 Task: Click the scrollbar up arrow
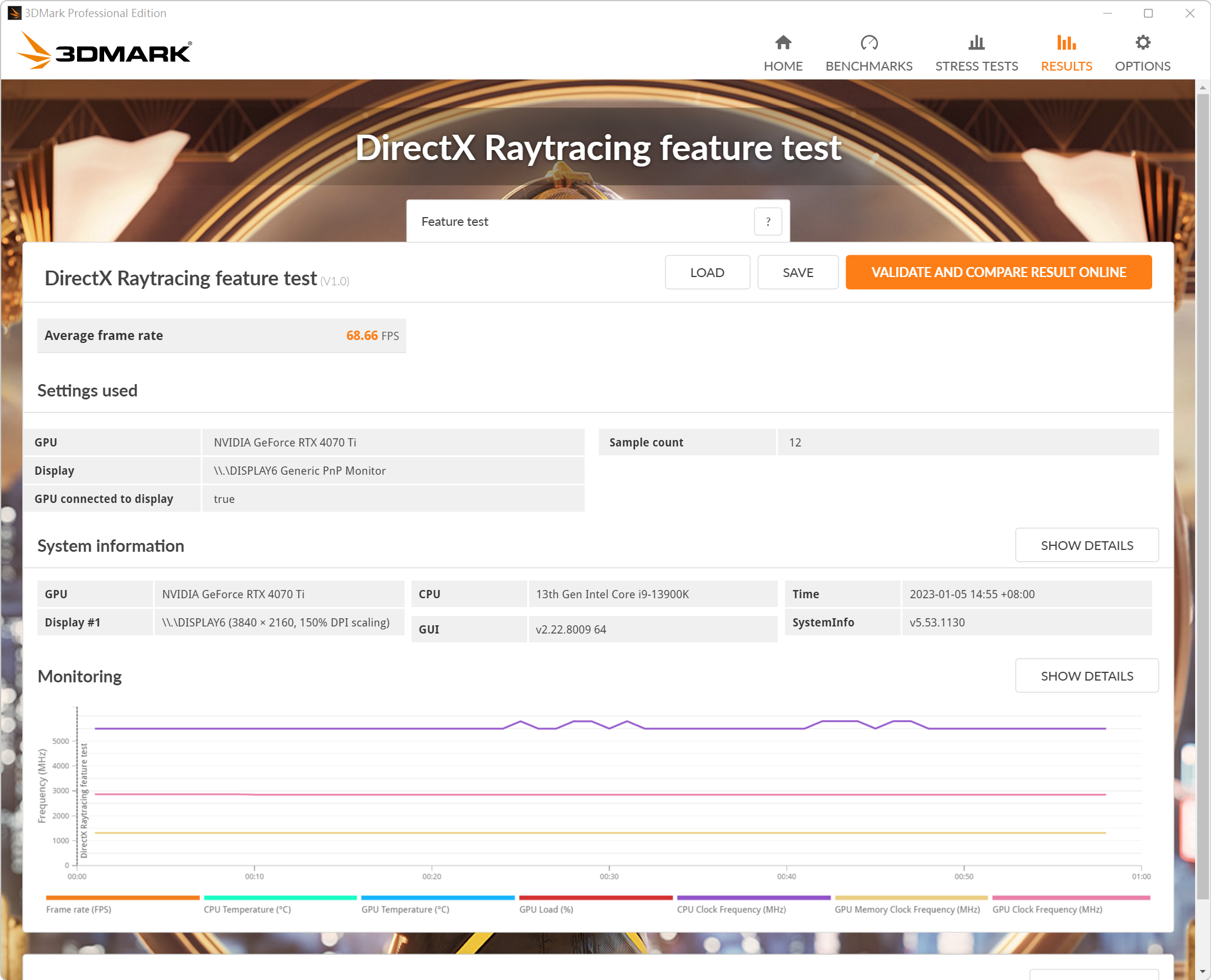click(x=1203, y=88)
